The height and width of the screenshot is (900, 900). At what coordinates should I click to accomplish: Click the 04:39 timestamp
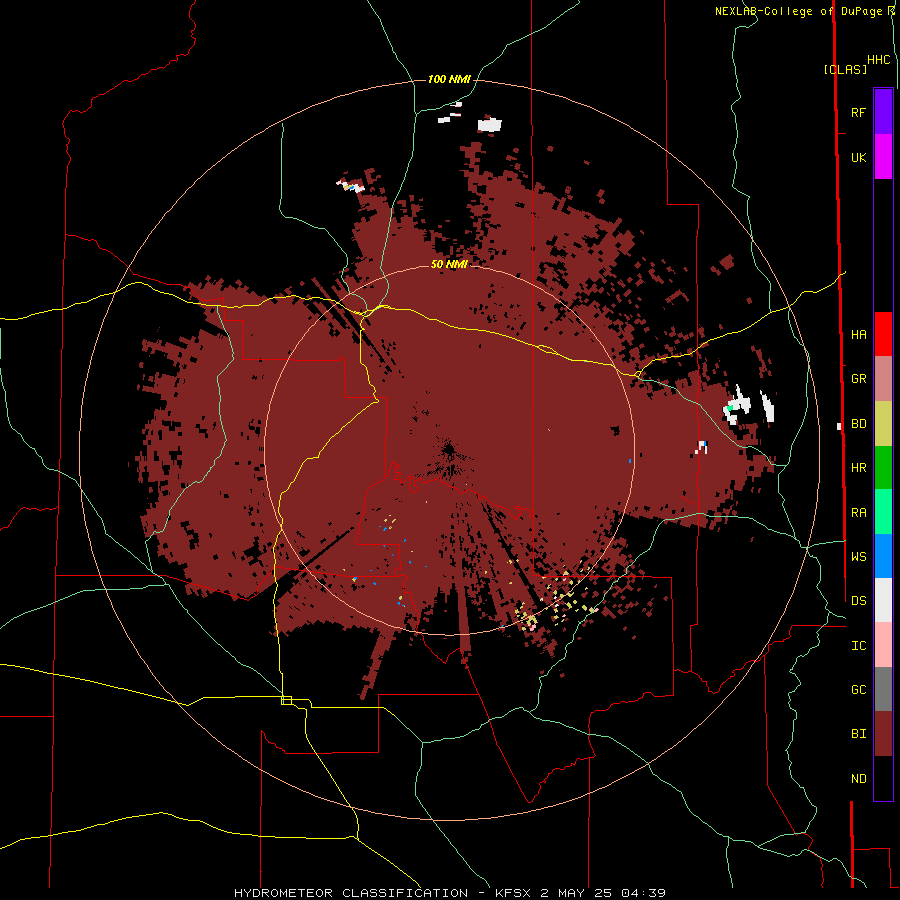pyautogui.click(x=643, y=893)
